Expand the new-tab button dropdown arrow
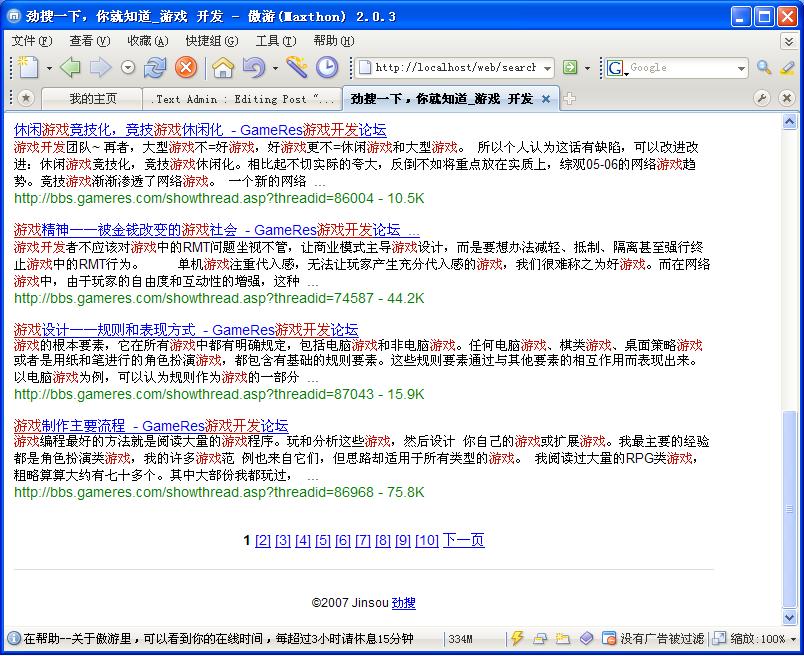This screenshot has height=656, width=804. 49,68
